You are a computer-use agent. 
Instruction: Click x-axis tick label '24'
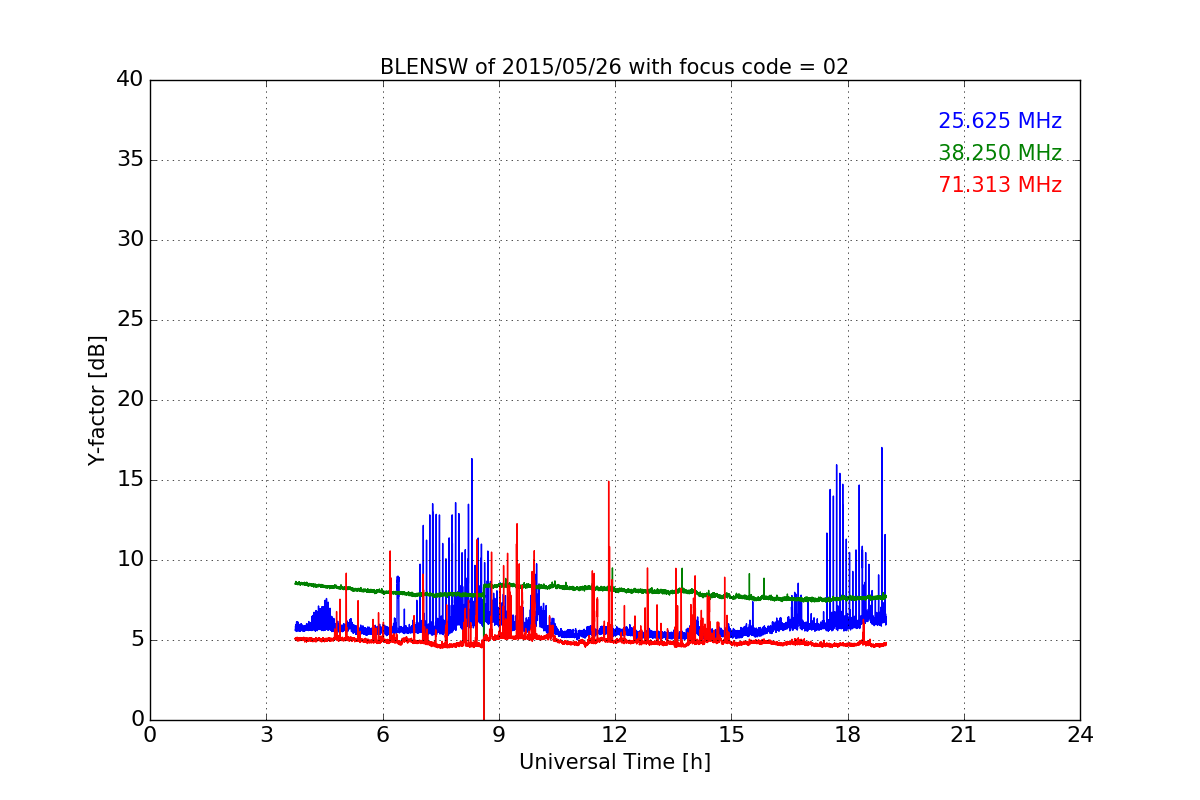tap(1080, 735)
